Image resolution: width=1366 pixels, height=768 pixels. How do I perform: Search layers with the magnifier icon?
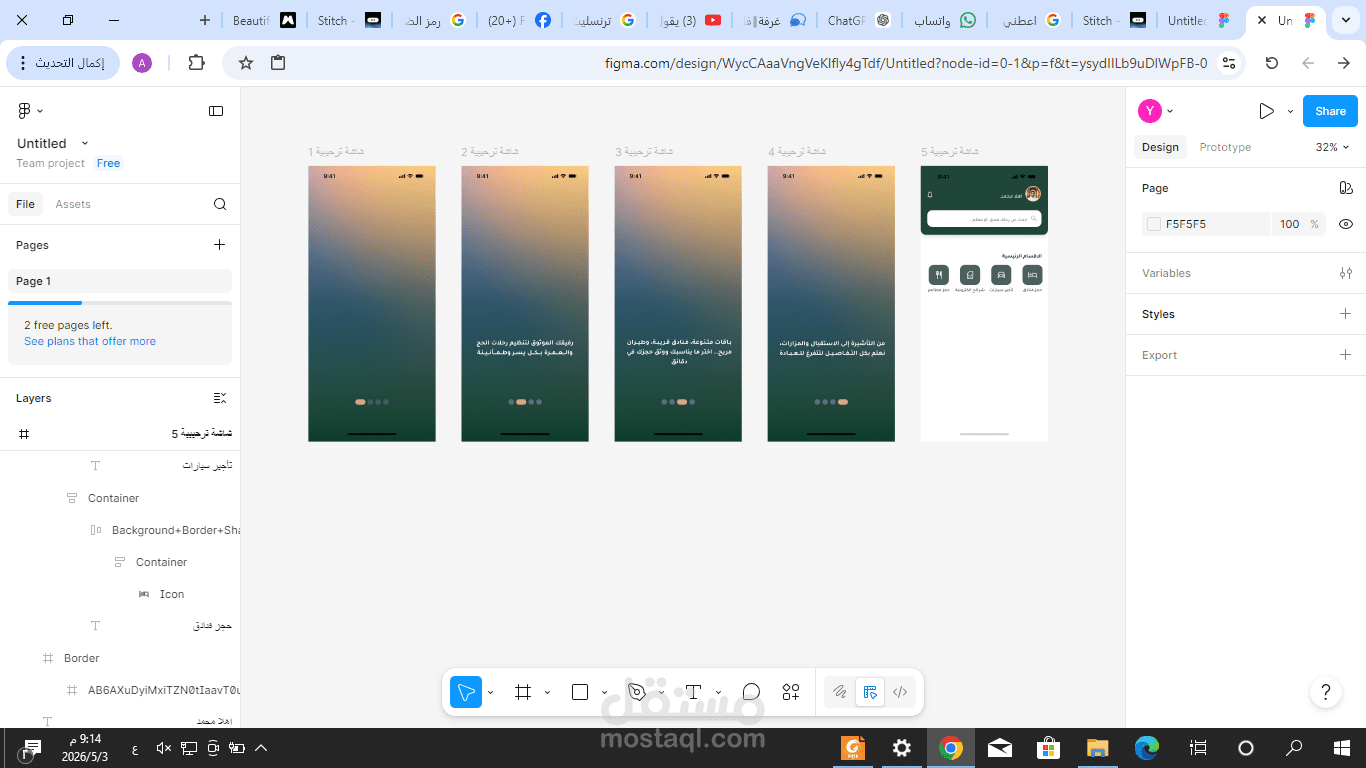pyautogui.click(x=220, y=204)
